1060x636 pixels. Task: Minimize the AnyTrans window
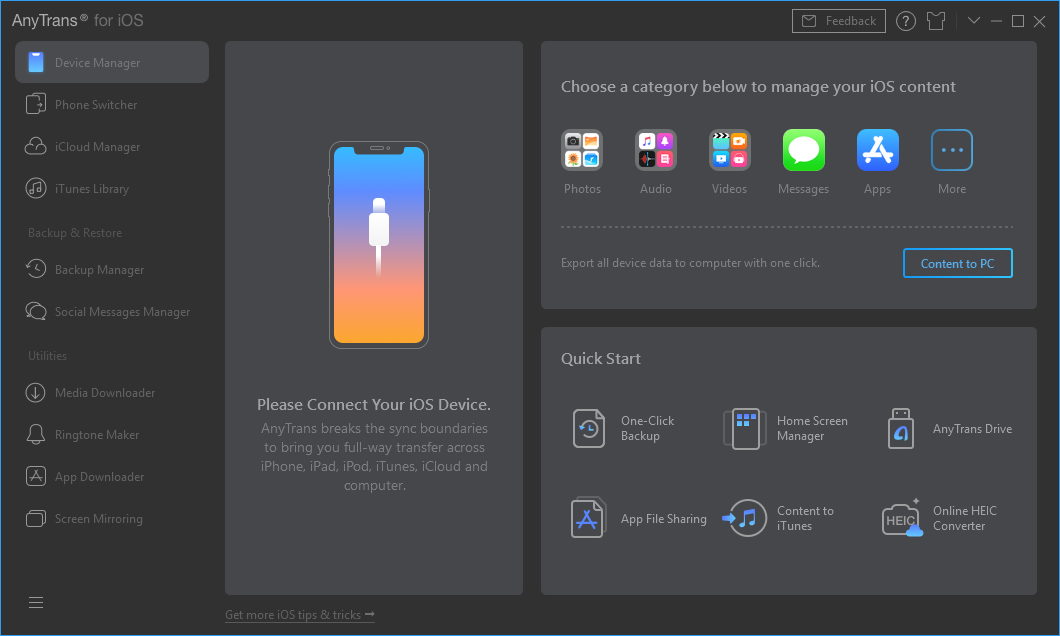pyautogui.click(x=996, y=21)
